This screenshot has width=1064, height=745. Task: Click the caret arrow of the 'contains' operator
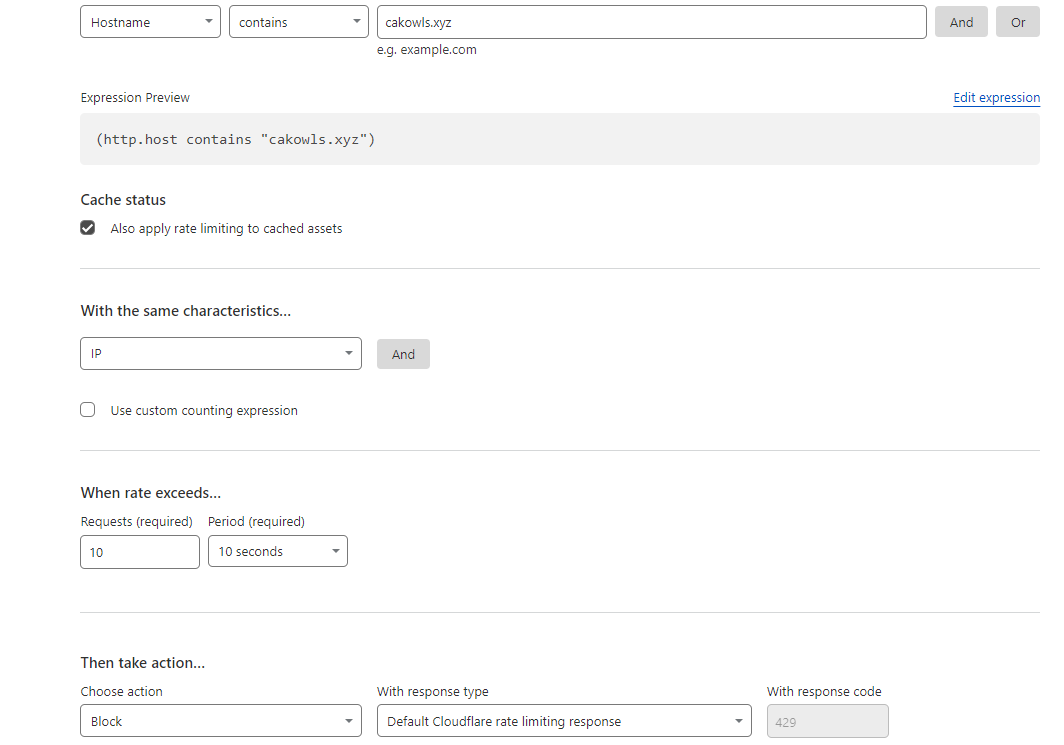[358, 22]
